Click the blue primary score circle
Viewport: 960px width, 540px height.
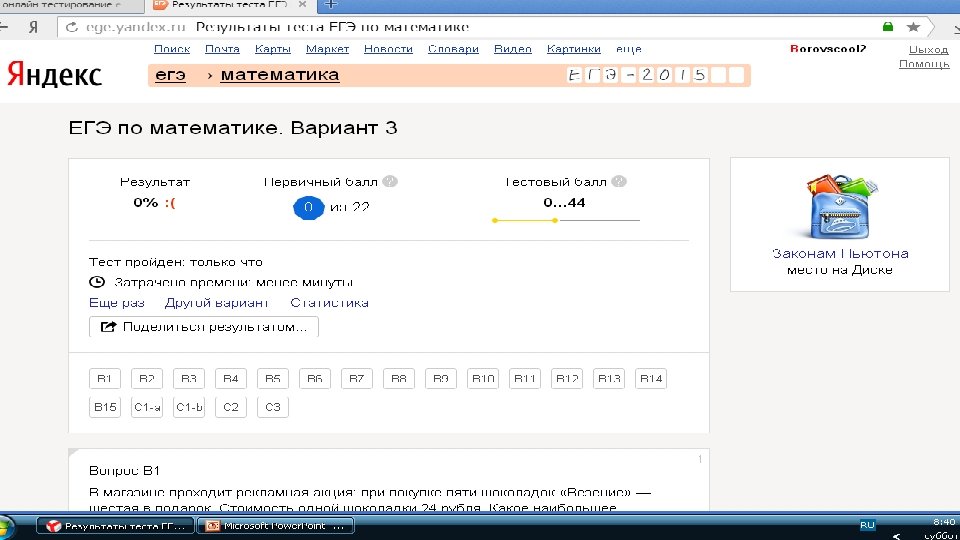[309, 208]
